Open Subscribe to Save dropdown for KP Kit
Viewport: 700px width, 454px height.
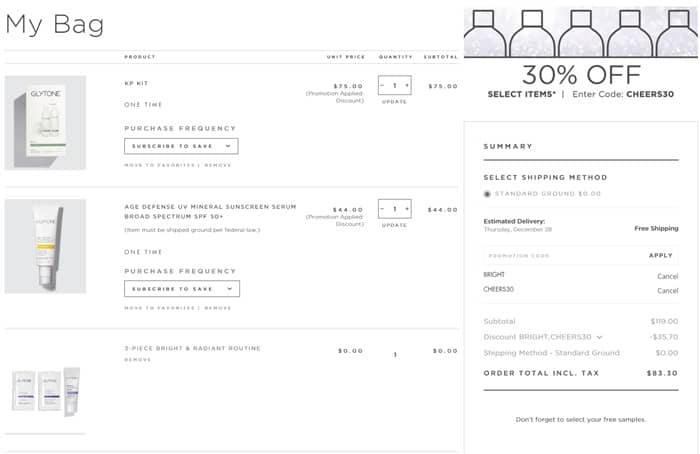[x=181, y=146]
